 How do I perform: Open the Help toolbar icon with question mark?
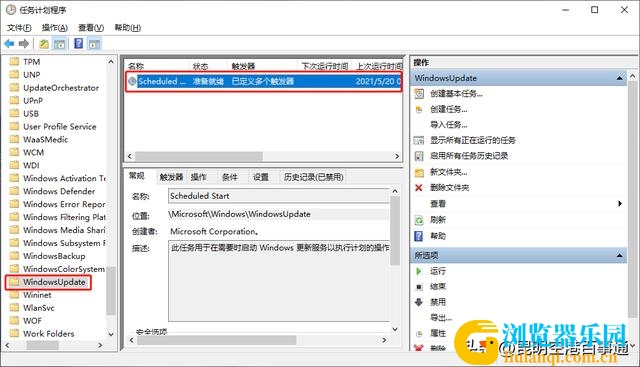tap(78, 43)
